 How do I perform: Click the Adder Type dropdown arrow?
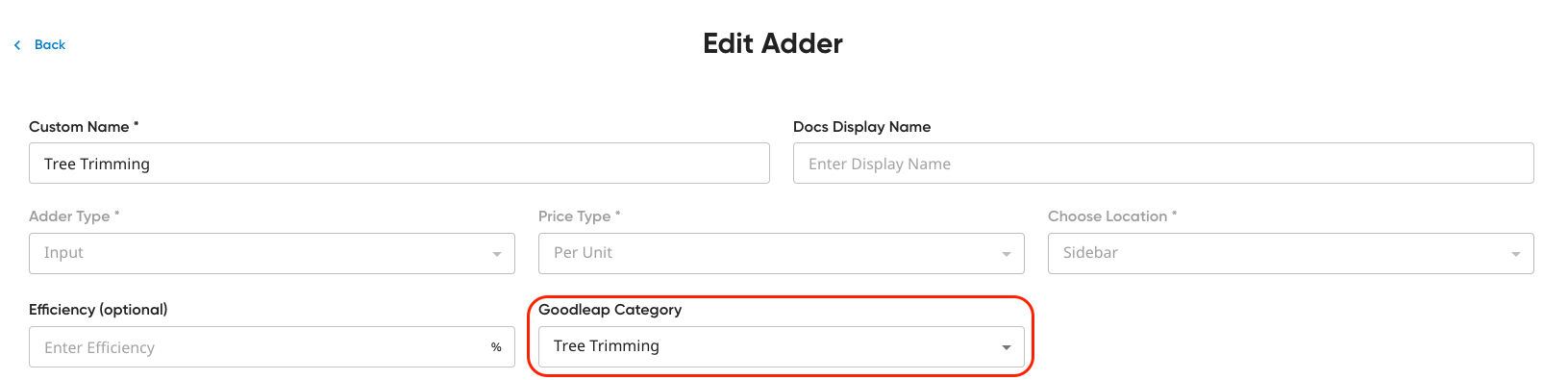coord(497,254)
